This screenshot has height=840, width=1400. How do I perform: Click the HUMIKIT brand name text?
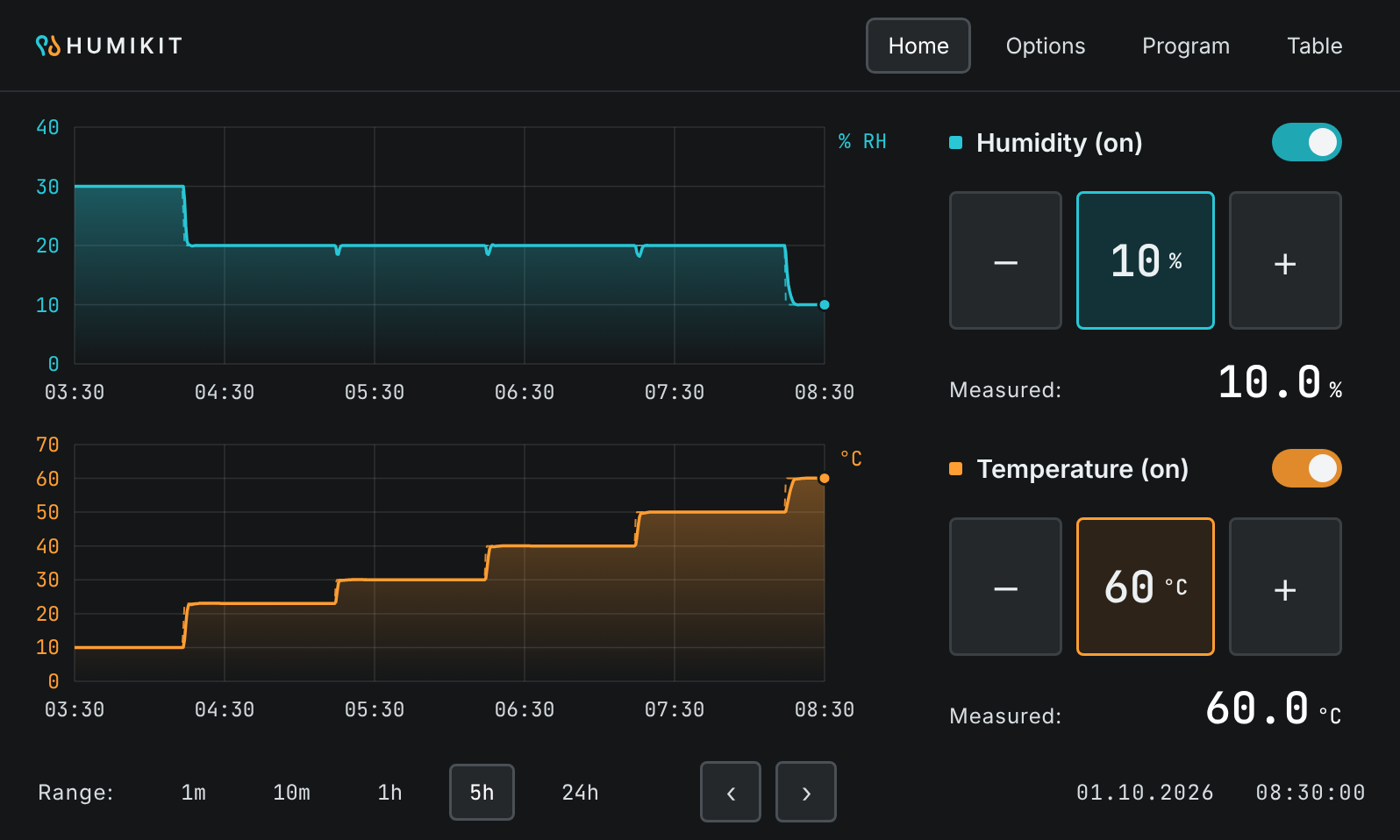pos(125,46)
